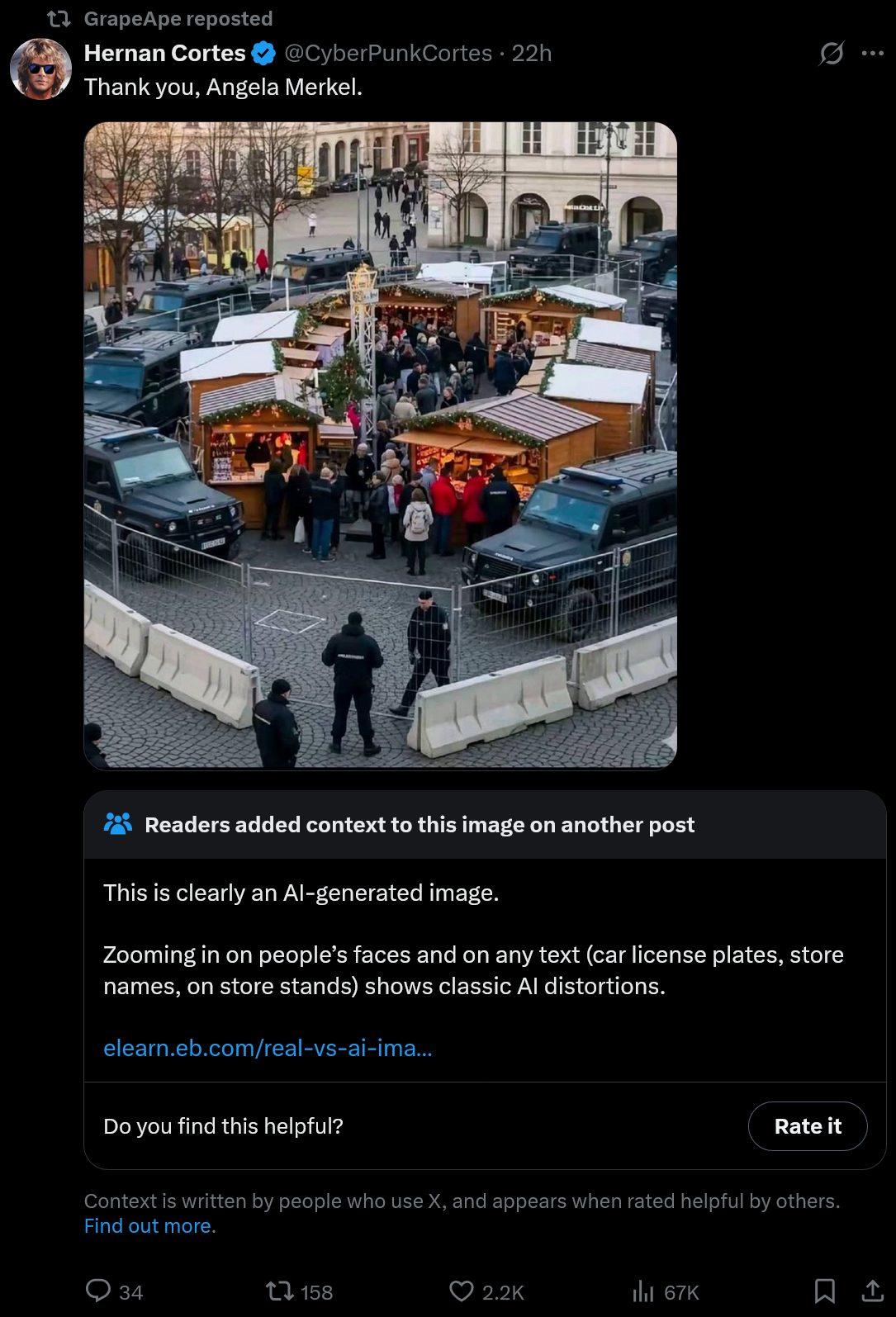Open the 22h timestamp link
Viewport: 896px width, 1317px height.
point(532,54)
